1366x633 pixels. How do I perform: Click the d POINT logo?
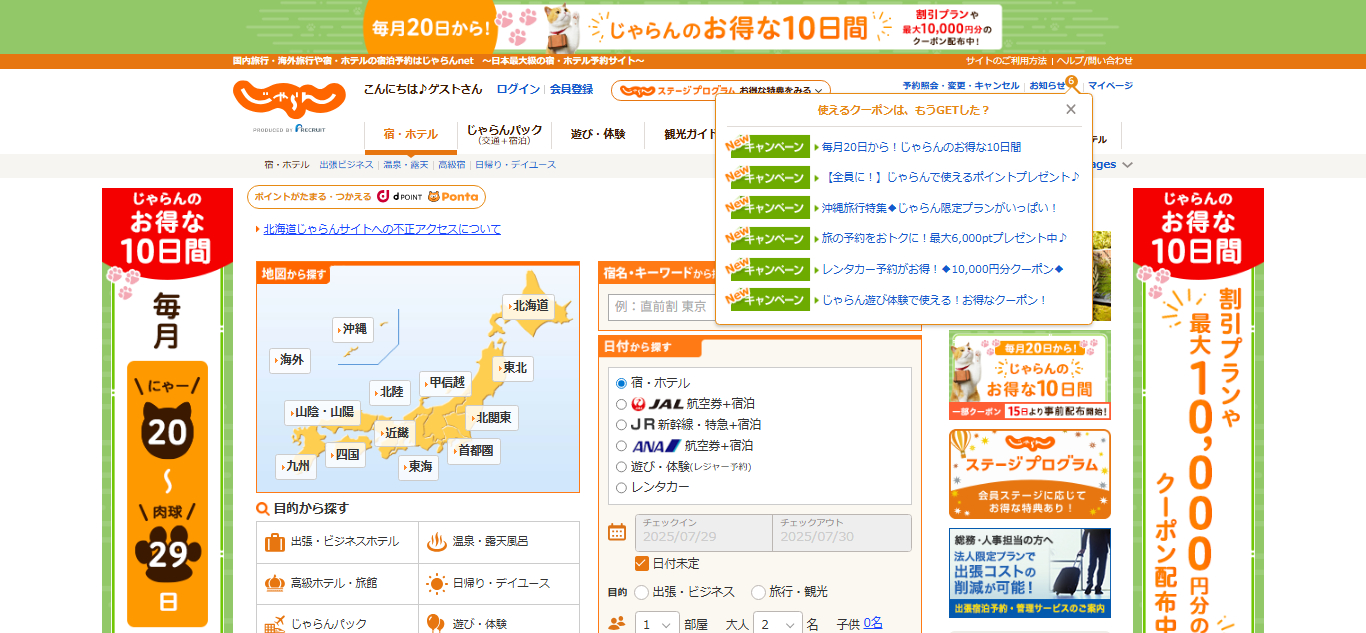(x=400, y=197)
